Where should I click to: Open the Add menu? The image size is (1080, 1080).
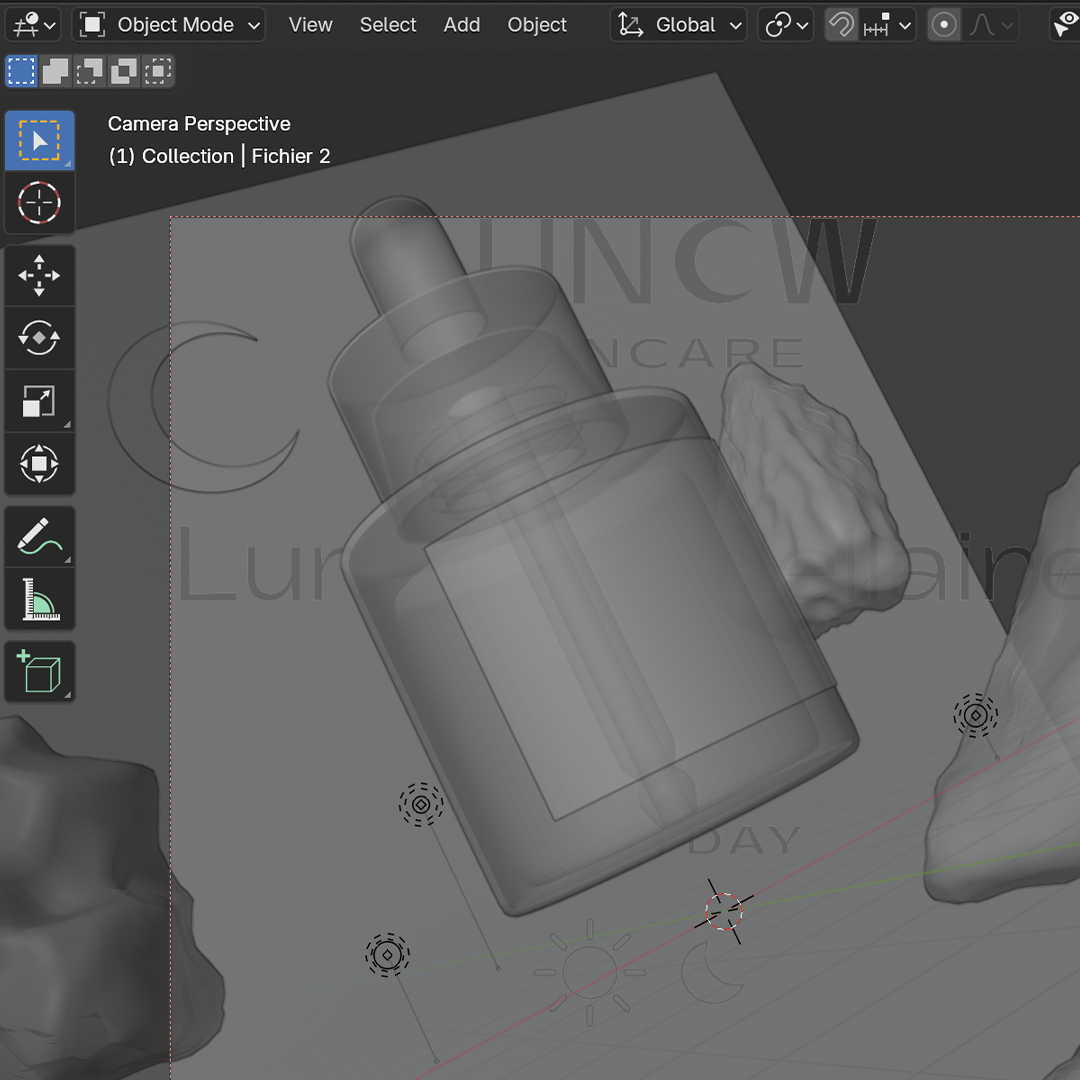(x=461, y=25)
